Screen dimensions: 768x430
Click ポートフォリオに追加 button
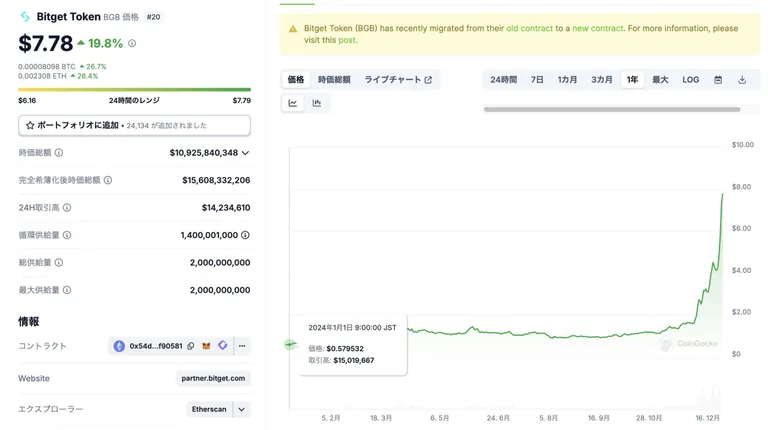[x=134, y=125]
